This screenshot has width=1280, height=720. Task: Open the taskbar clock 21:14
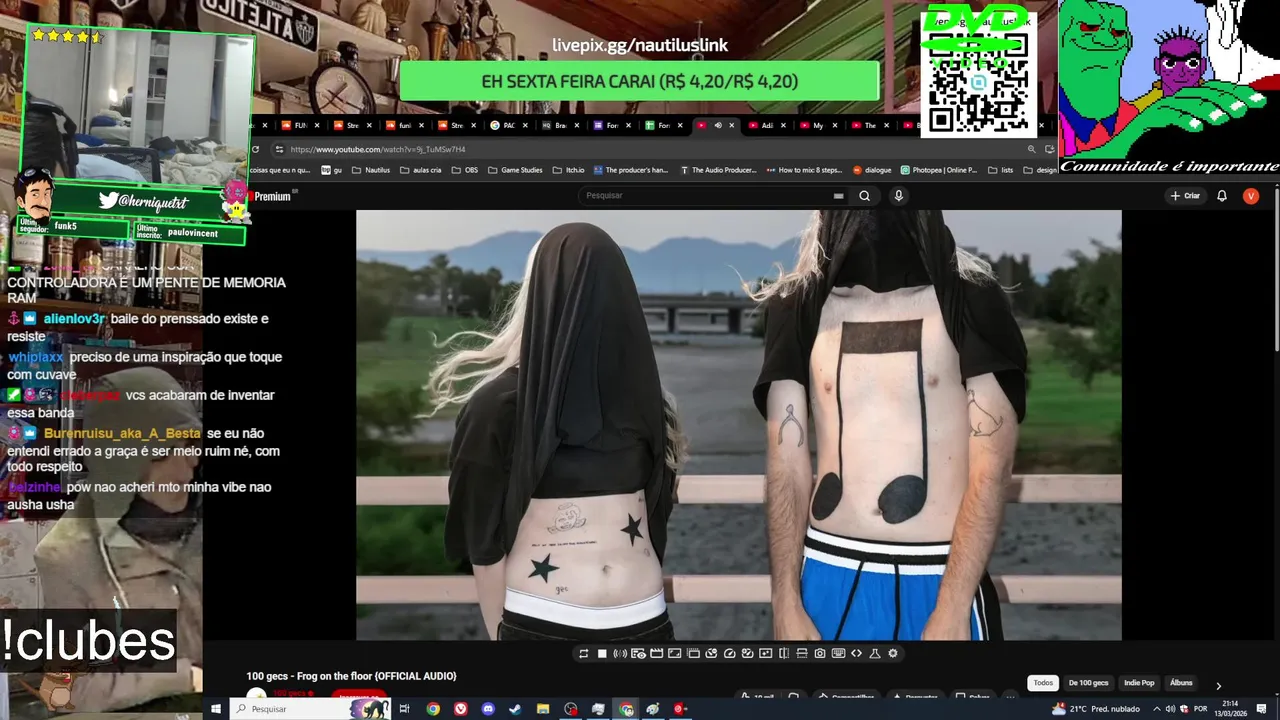[1231, 709]
